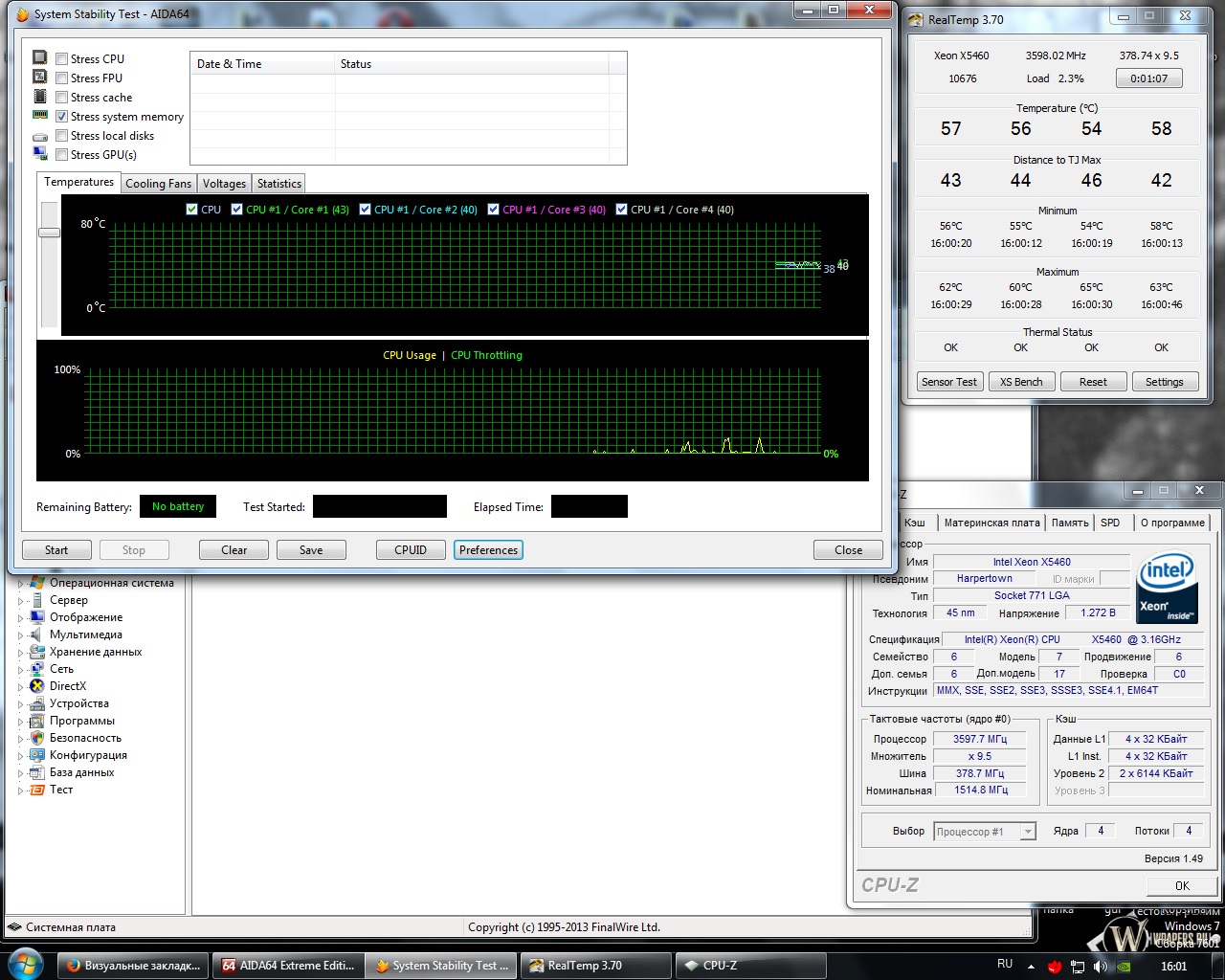Switch to Firefox Визуальные закладки taskbar item

pyautogui.click(x=133, y=966)
